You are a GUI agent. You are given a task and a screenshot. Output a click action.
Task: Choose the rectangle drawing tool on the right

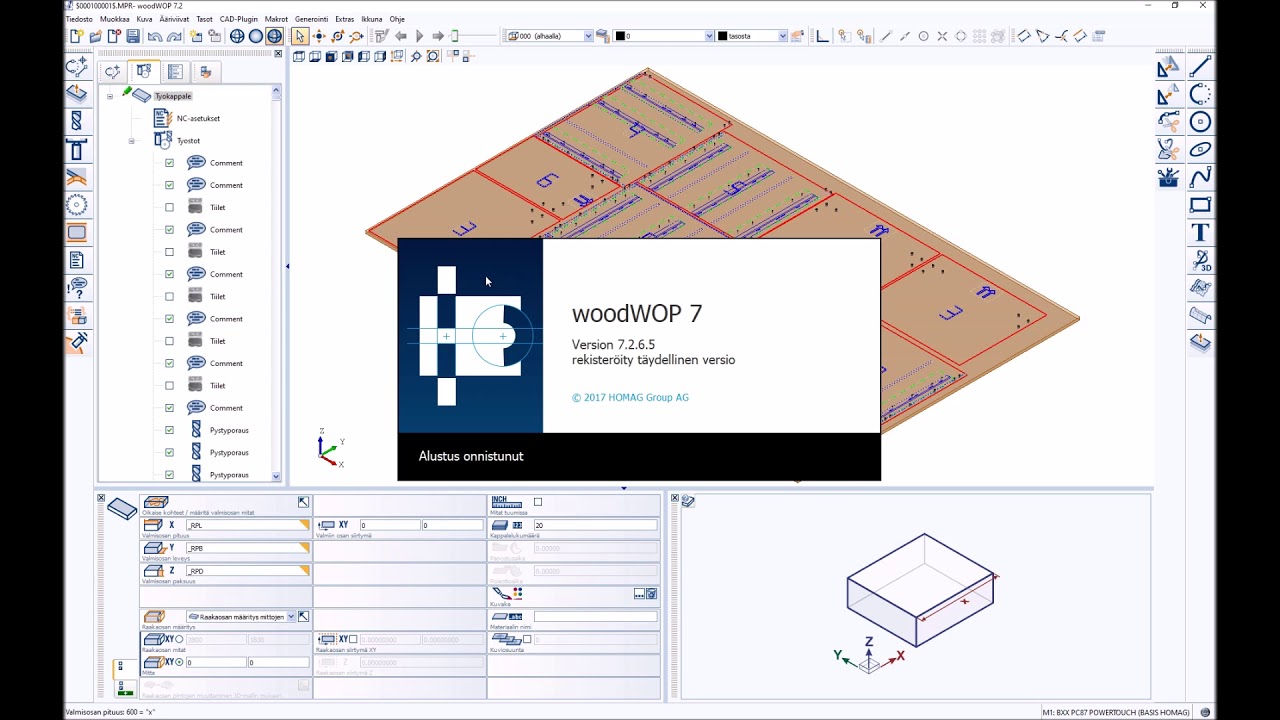point(1200,205)
